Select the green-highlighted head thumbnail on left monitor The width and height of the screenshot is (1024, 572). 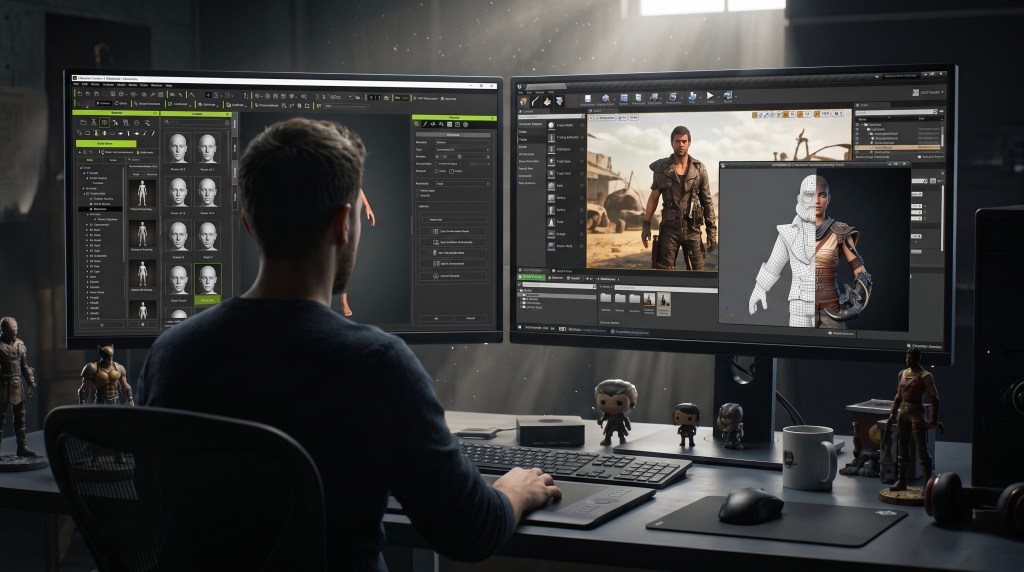pyautogui.click(x=208, y=283)
